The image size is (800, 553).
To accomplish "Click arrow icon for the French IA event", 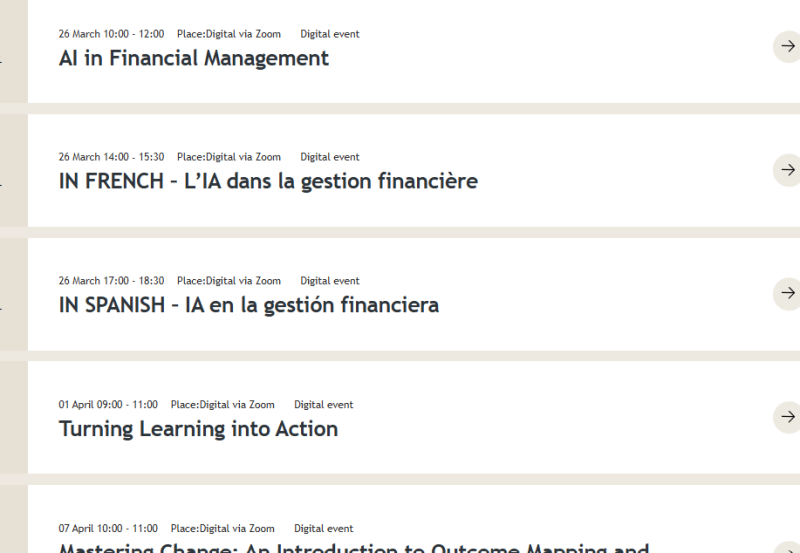I will 788,169.
